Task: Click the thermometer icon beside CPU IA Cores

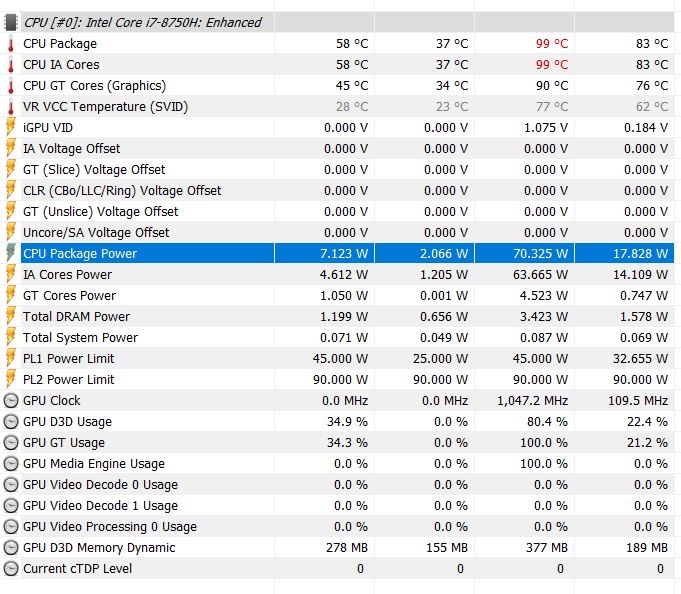Action: click(11, 65)
